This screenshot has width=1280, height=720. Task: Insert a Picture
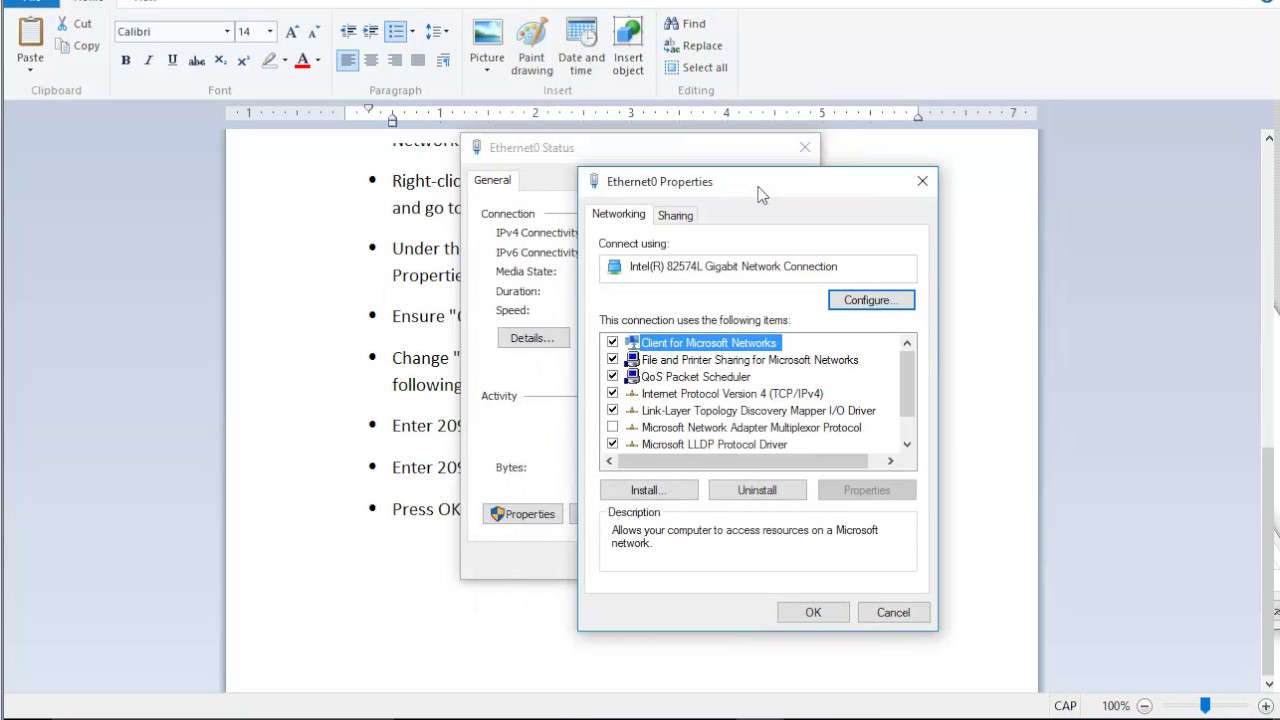click(487, 39)
